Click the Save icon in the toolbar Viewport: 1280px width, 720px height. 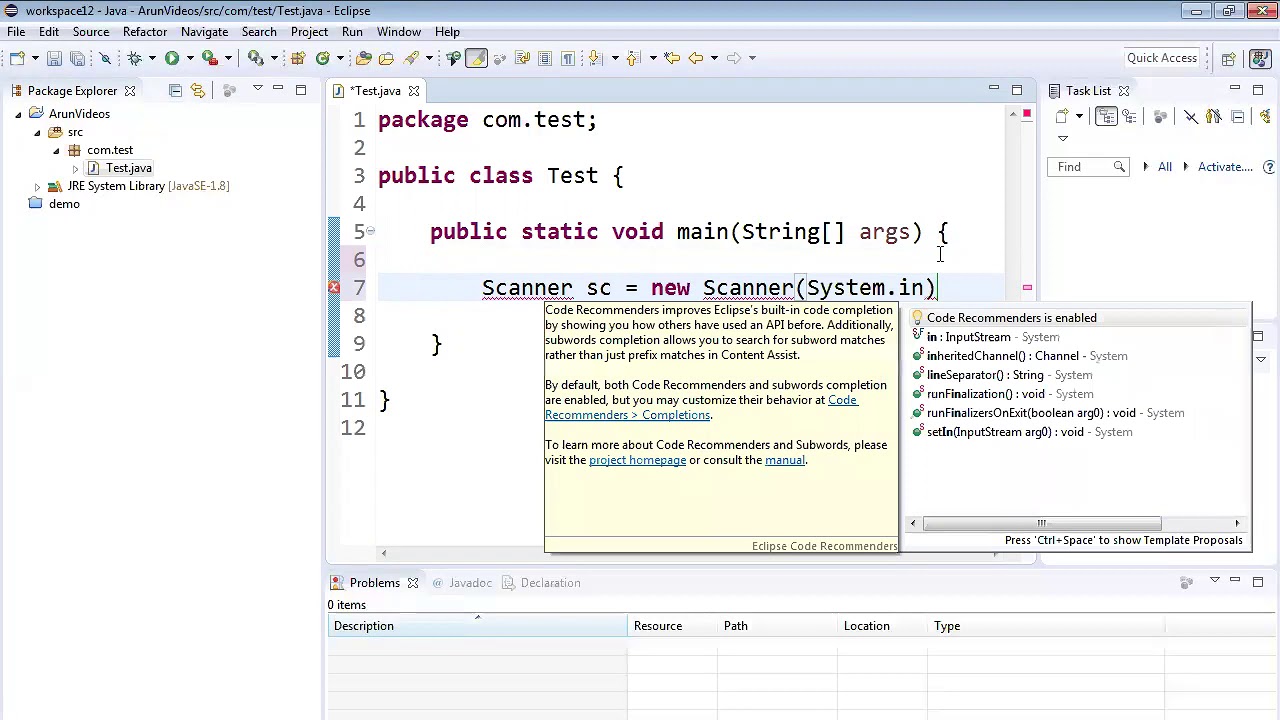(x=54, y=58)
